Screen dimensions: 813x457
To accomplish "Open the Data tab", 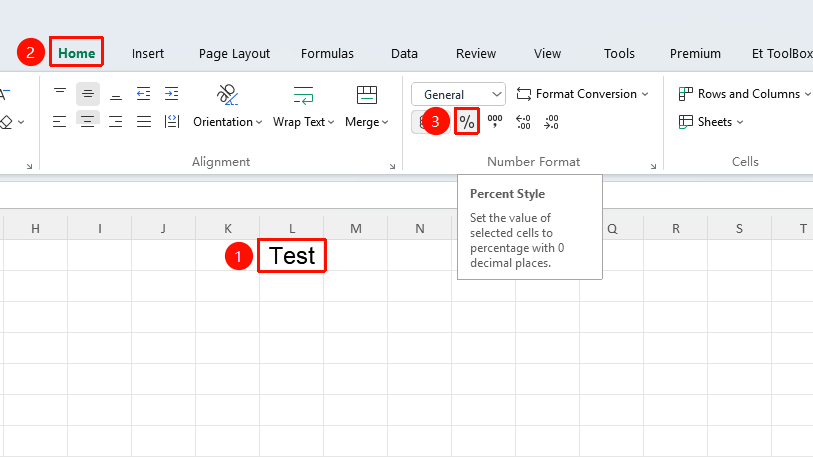I will click(x=404, y=53).
